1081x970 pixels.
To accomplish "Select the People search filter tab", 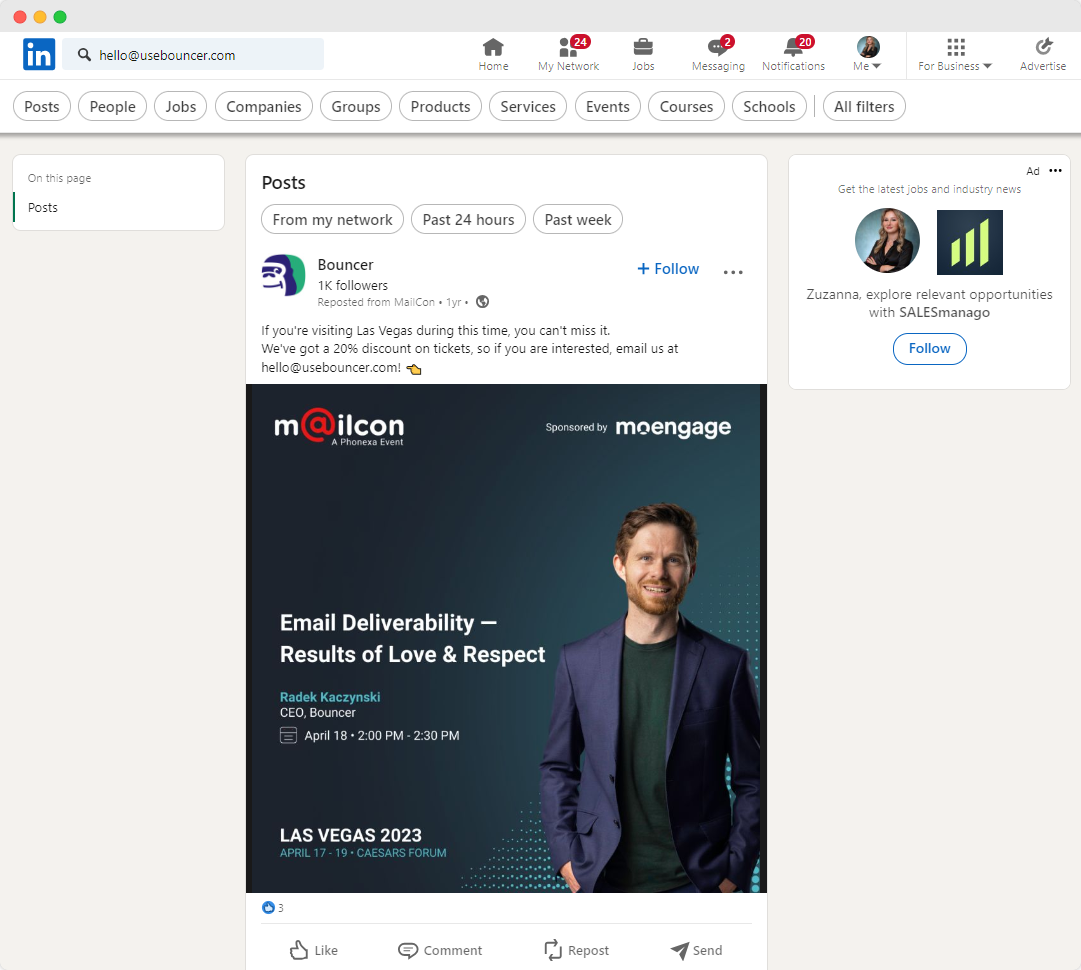I will pos(112,107).
